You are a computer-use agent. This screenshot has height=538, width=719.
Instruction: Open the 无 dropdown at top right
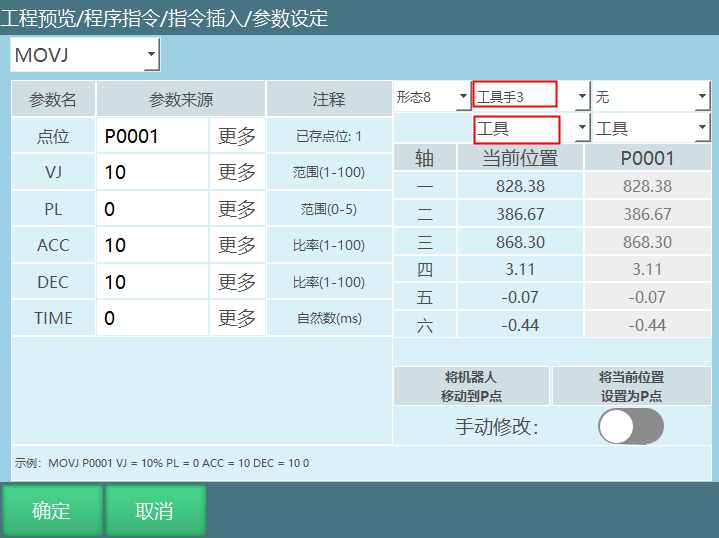click(650, 97)
